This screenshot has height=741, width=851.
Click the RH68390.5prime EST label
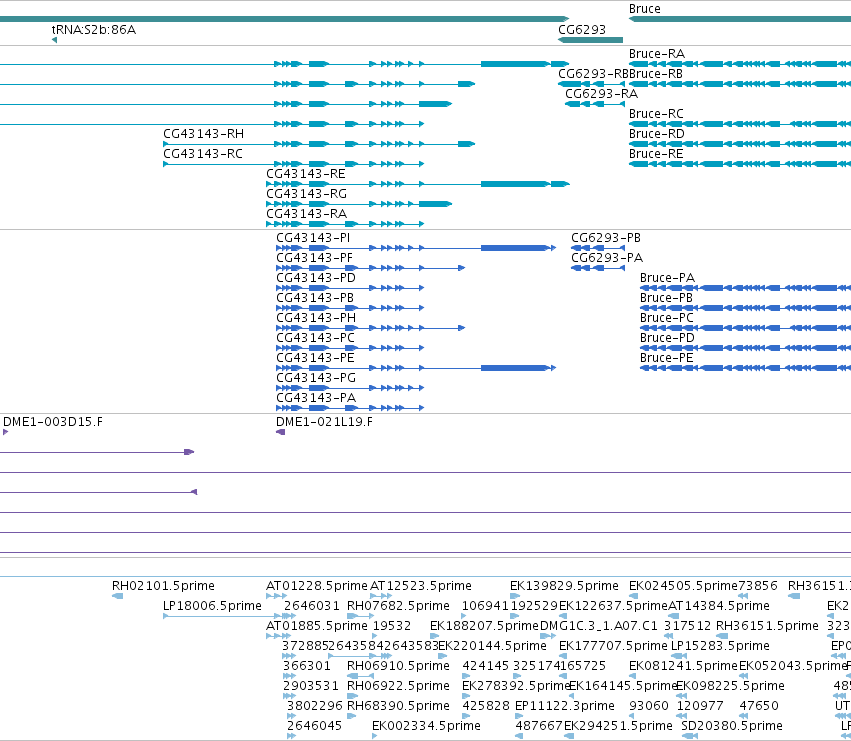coord(398,706)
